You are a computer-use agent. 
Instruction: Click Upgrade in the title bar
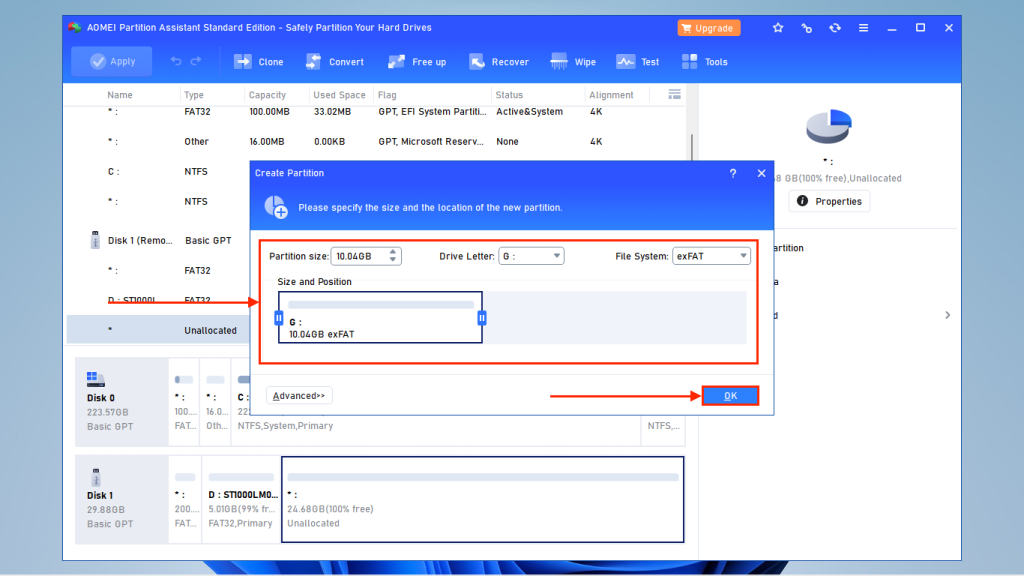pos(708,28)
